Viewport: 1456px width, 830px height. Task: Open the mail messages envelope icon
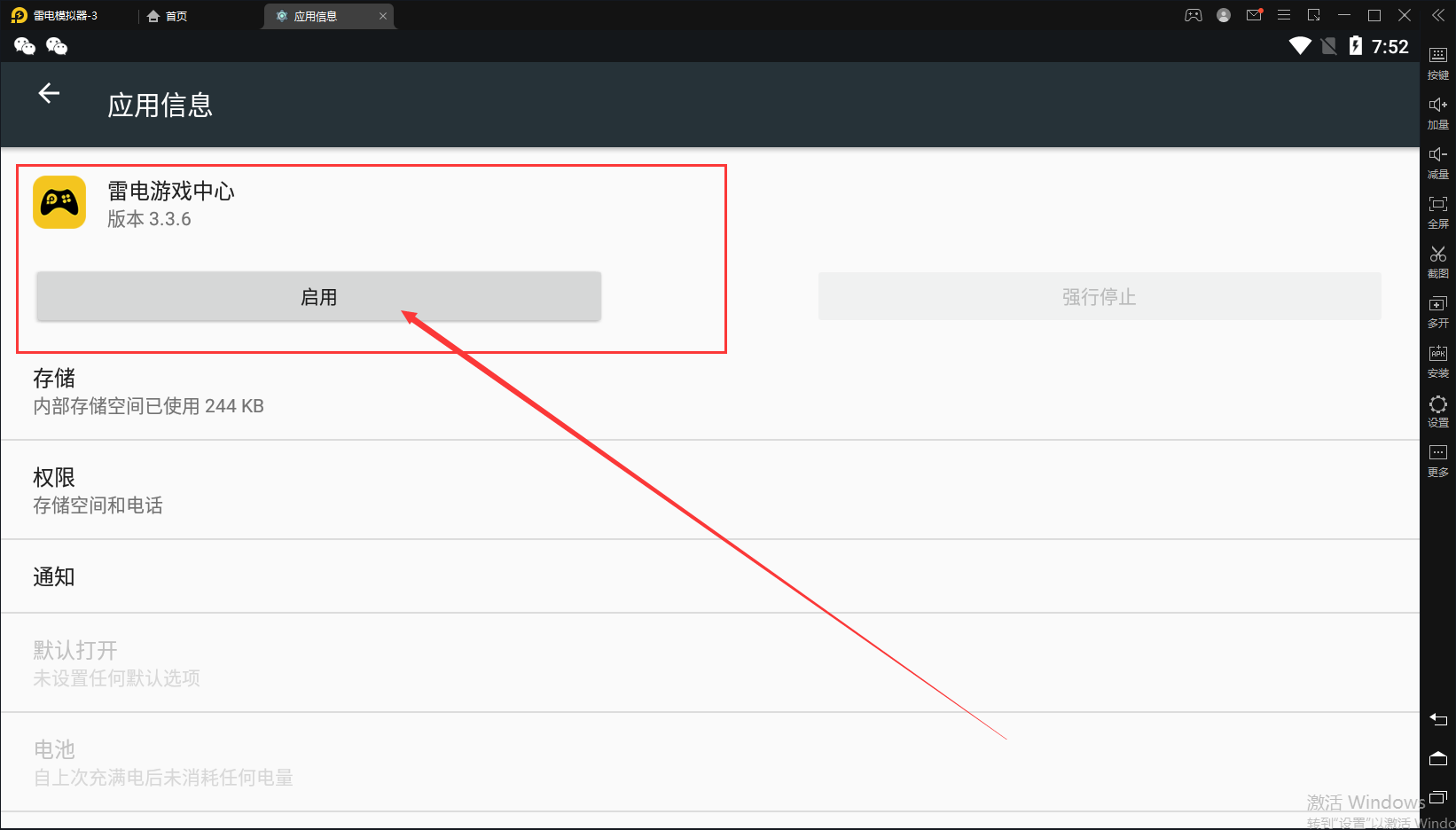coord(1253,15)
